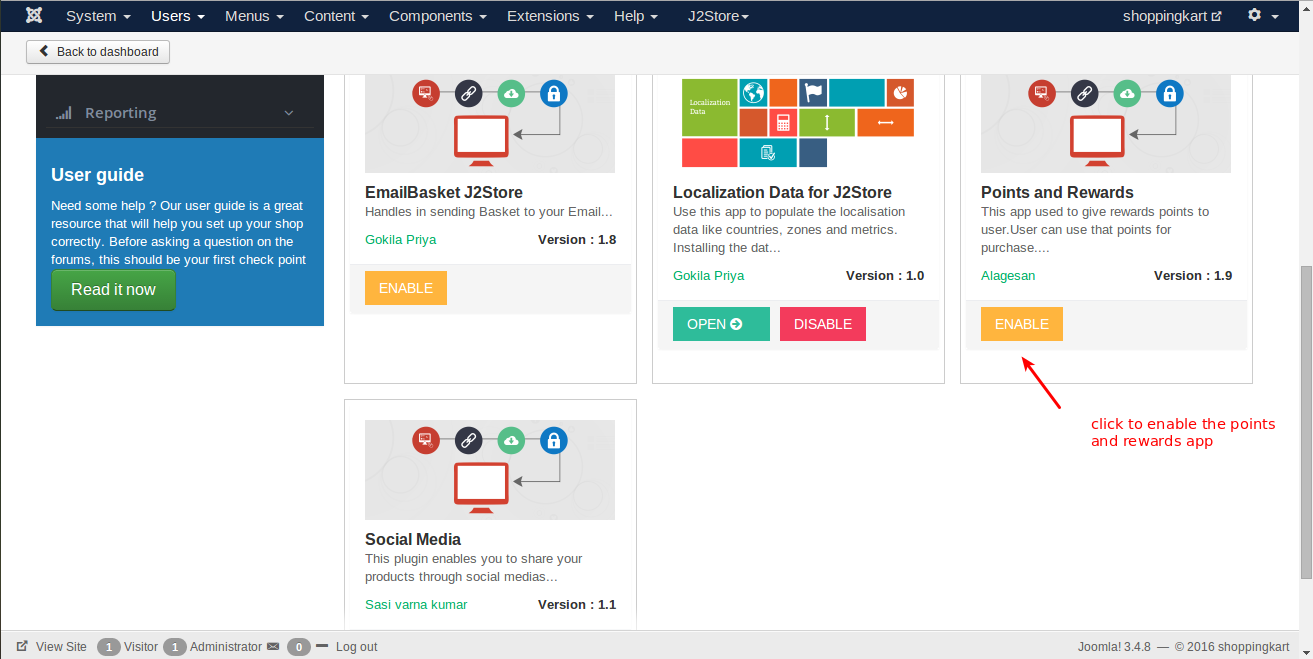Open the Users menu

coord(177,16)
